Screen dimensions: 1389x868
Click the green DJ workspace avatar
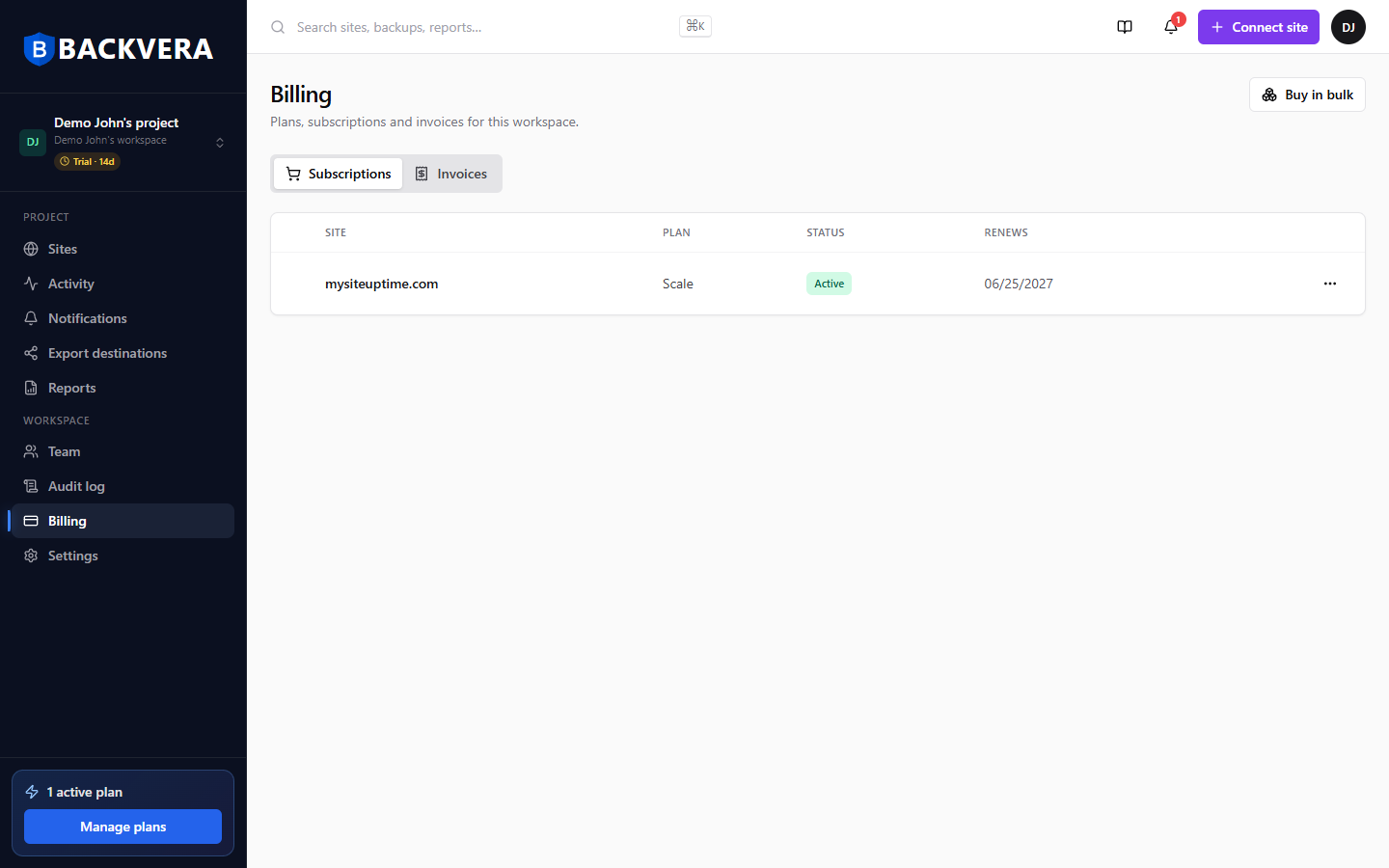click(x=33, y=142)
